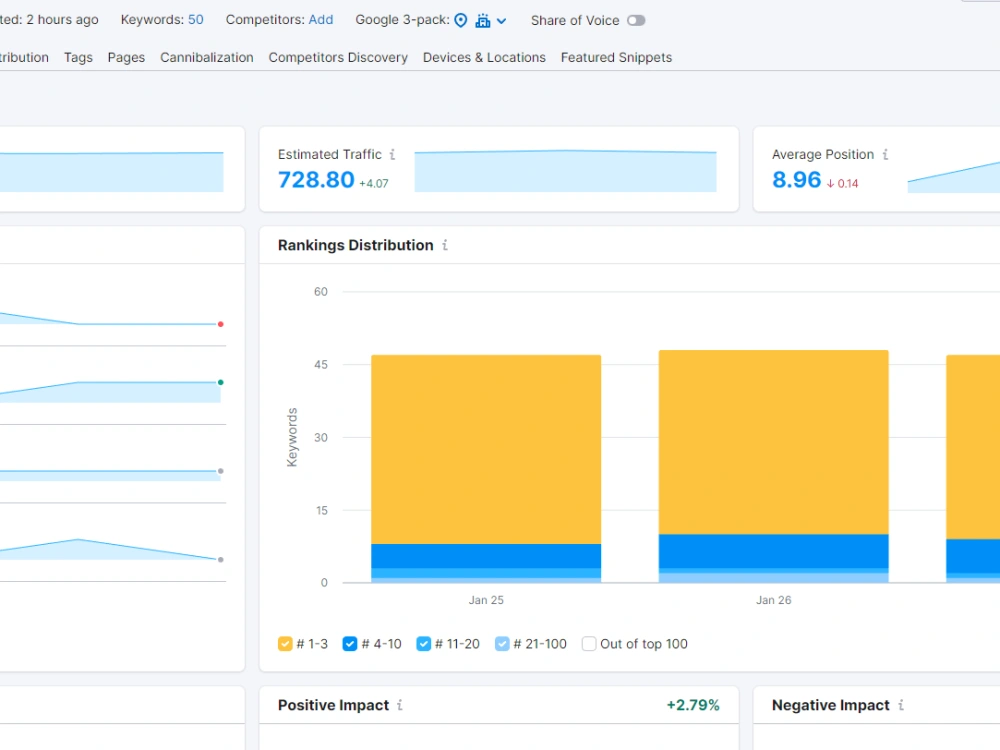Switch to the Cannibalization tab
The image size is (1000, 750).
[x=207, y=57]
